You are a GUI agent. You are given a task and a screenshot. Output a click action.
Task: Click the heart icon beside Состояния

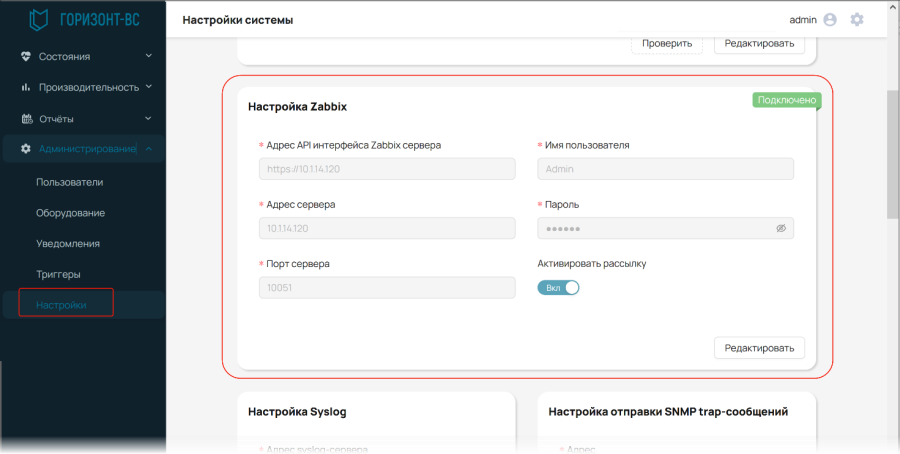(x=25, y=57)
